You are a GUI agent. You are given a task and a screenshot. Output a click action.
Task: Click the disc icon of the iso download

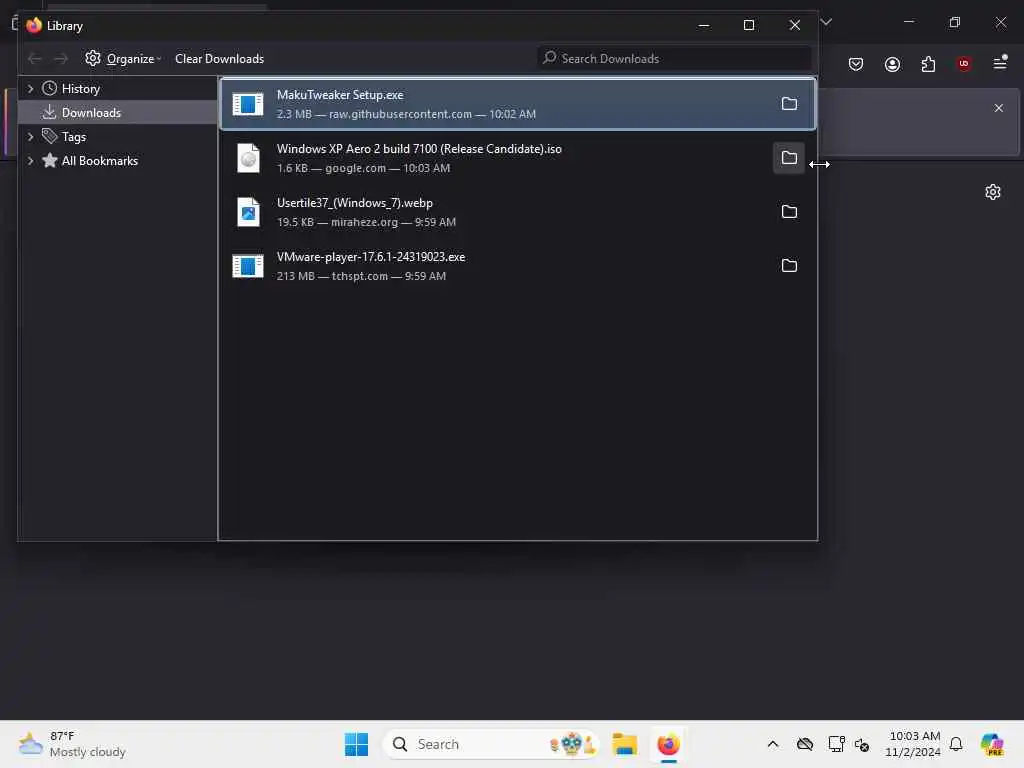point(248,158)
